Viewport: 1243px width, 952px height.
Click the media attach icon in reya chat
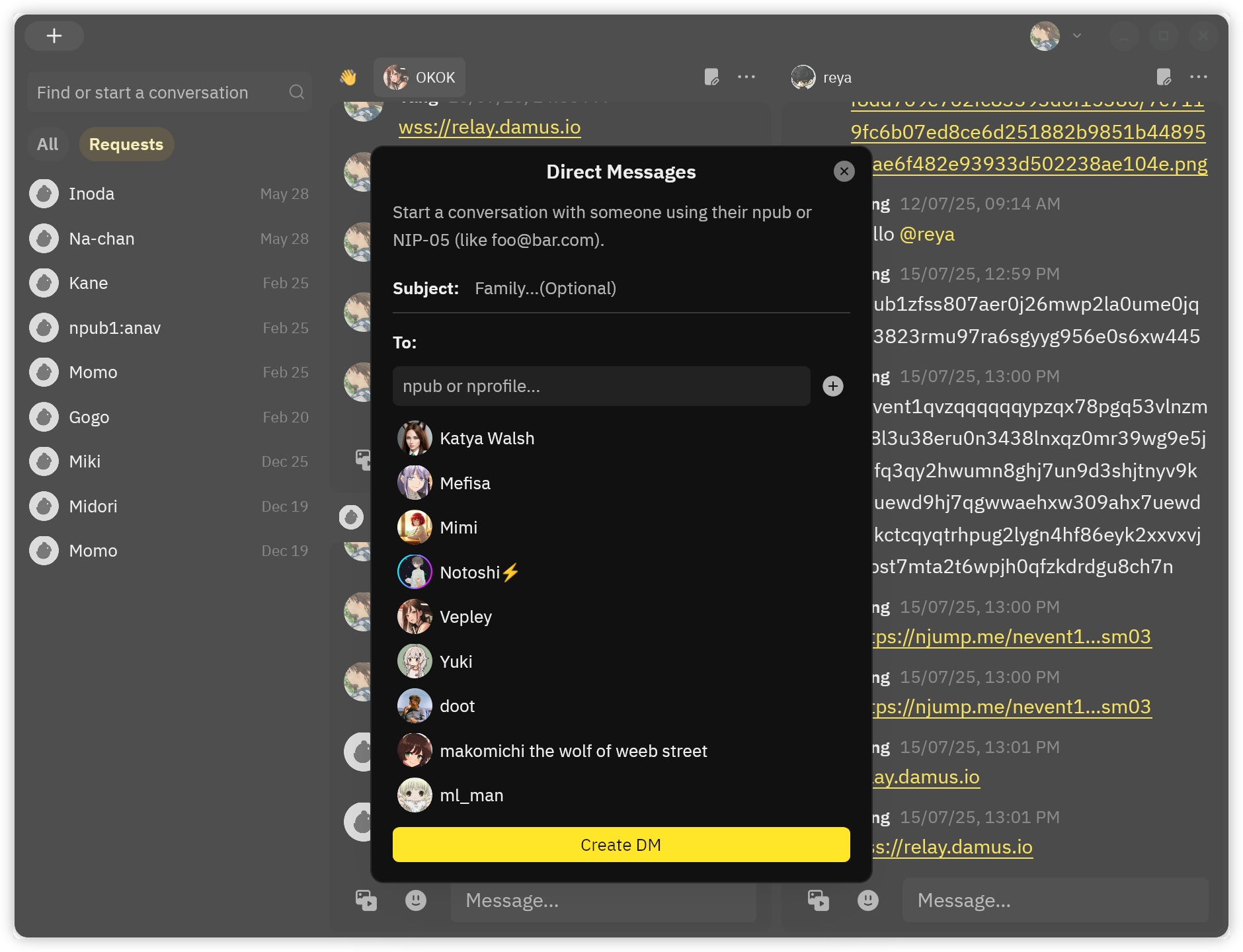click(x=818, y=900)
